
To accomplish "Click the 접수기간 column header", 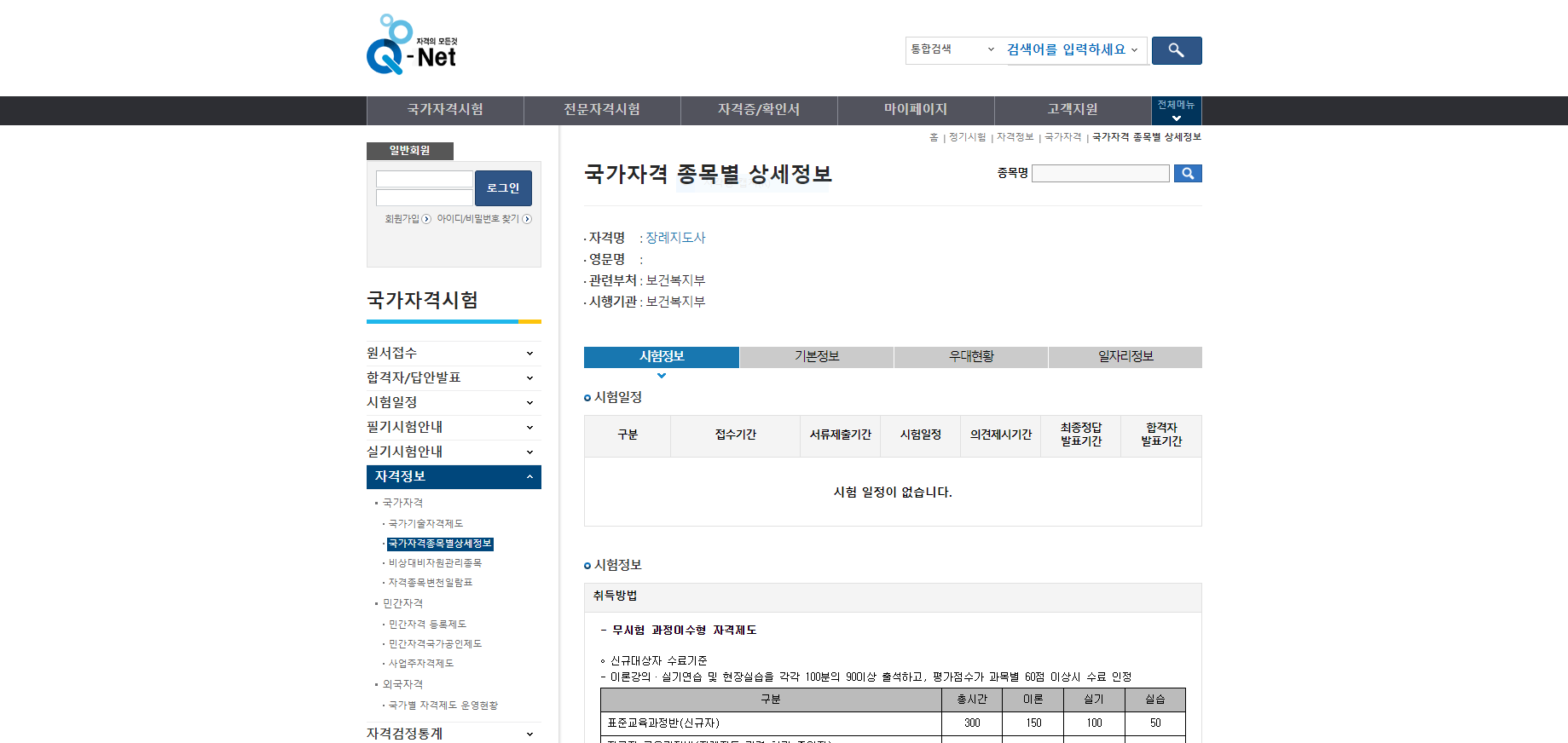I will pyautogui.click(x=736, y=435).
